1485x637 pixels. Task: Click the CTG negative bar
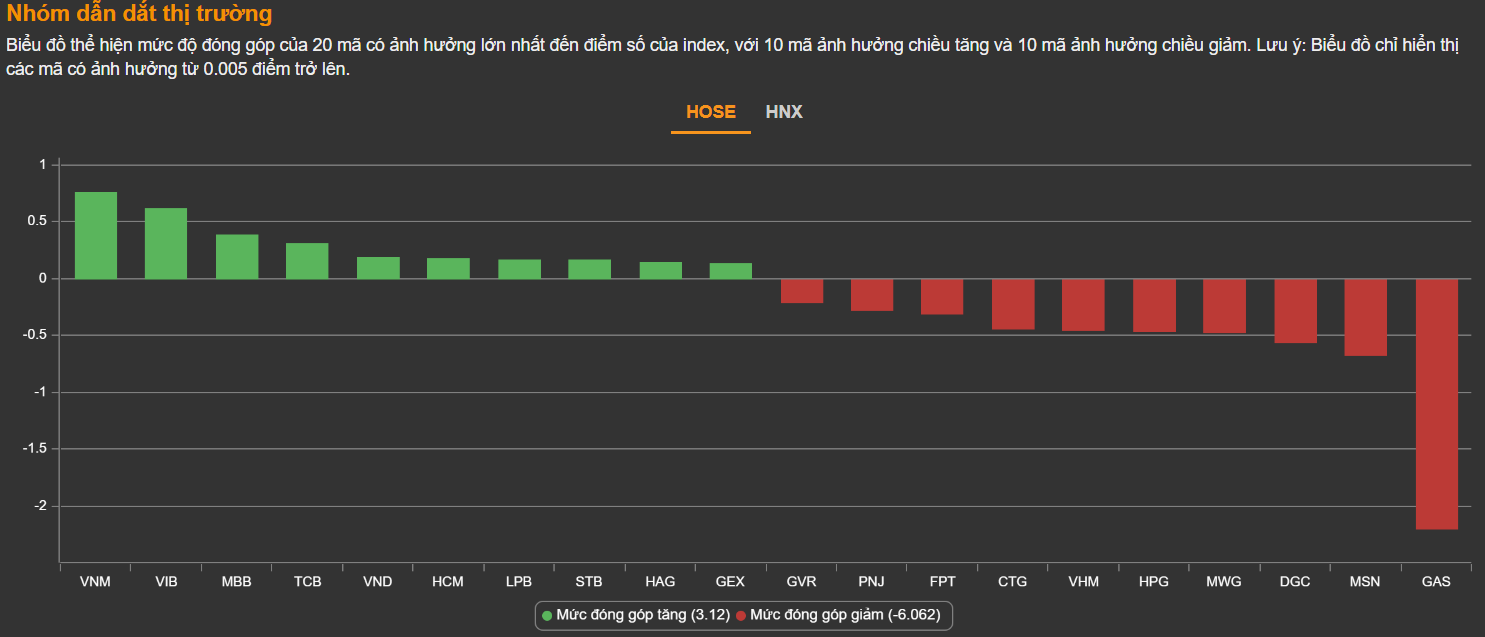point(1013,303)
